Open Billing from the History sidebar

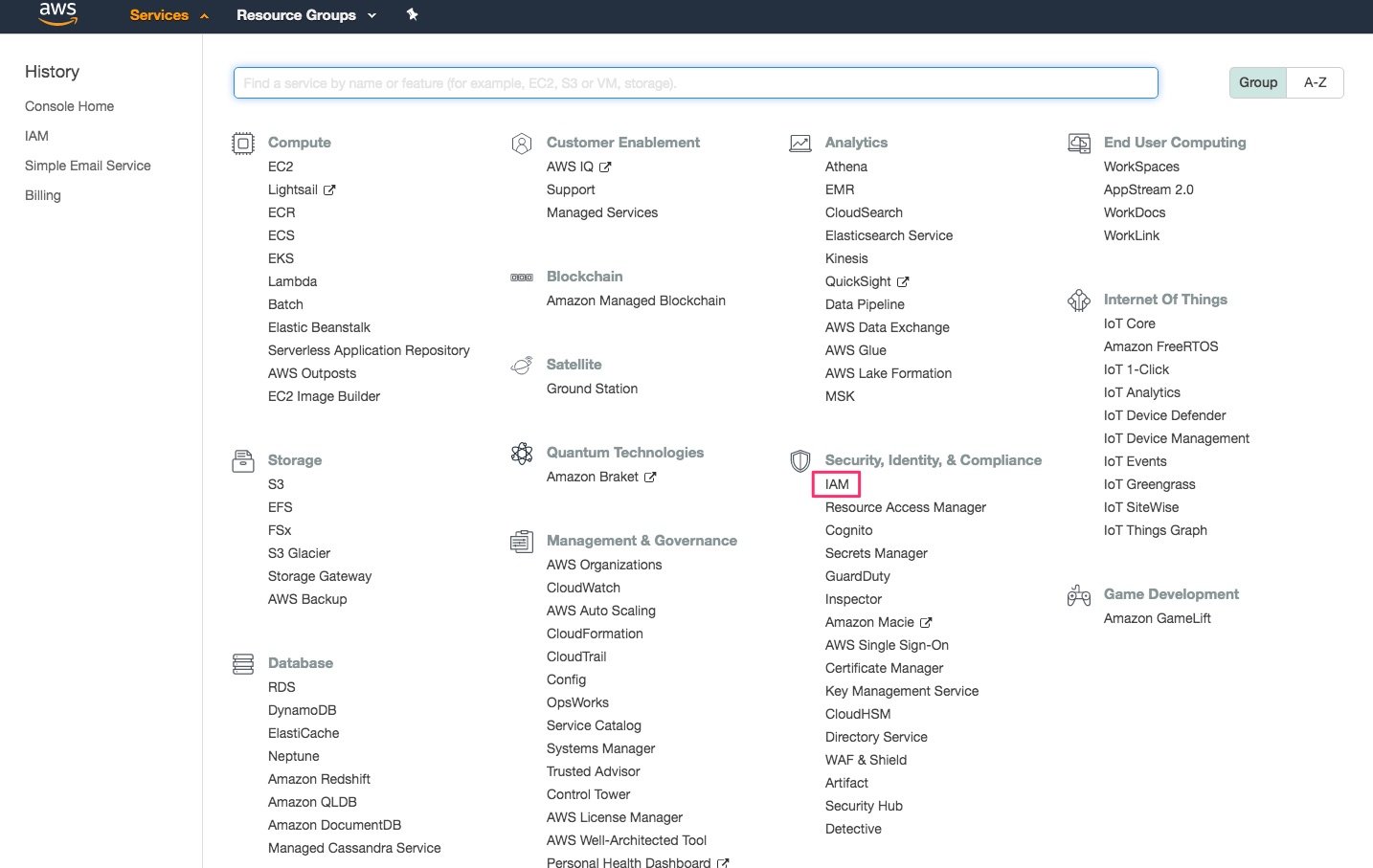(42, 195)
